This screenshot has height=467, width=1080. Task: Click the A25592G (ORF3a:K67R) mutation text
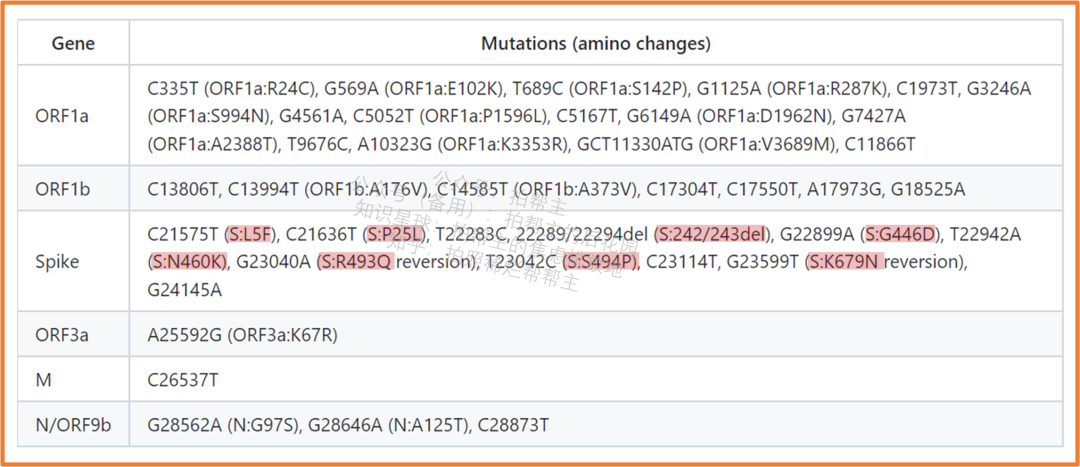pos(242,335)
